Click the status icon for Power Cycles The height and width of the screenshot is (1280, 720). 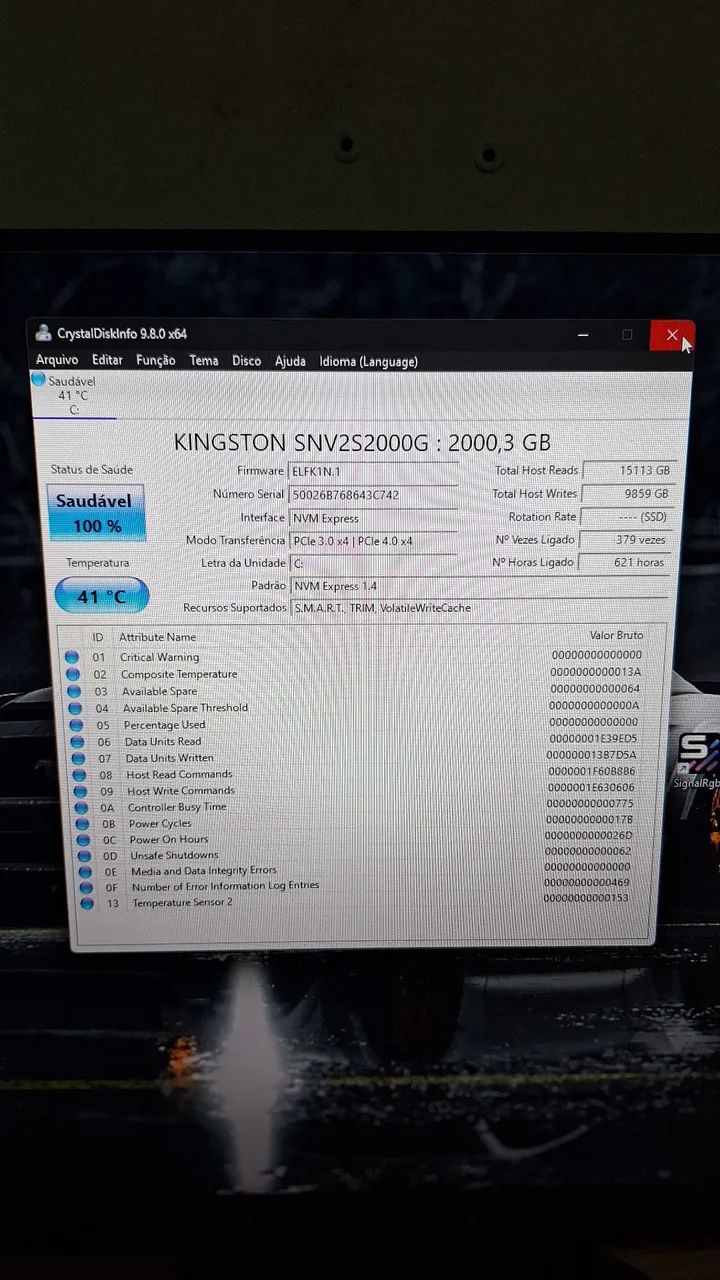tap(82, 823)
